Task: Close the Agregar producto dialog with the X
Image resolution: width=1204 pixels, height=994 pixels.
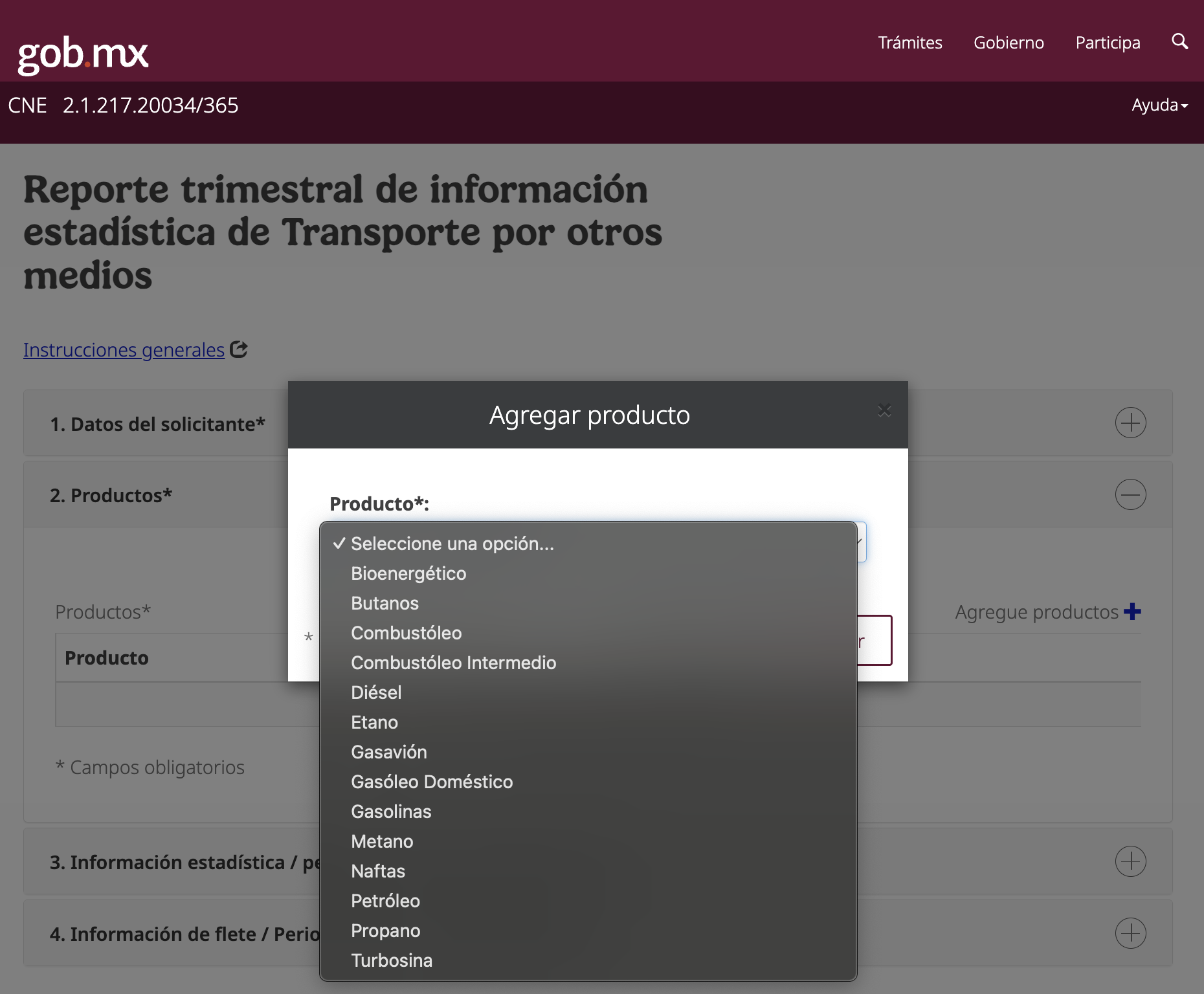Action: pos(884,410)
